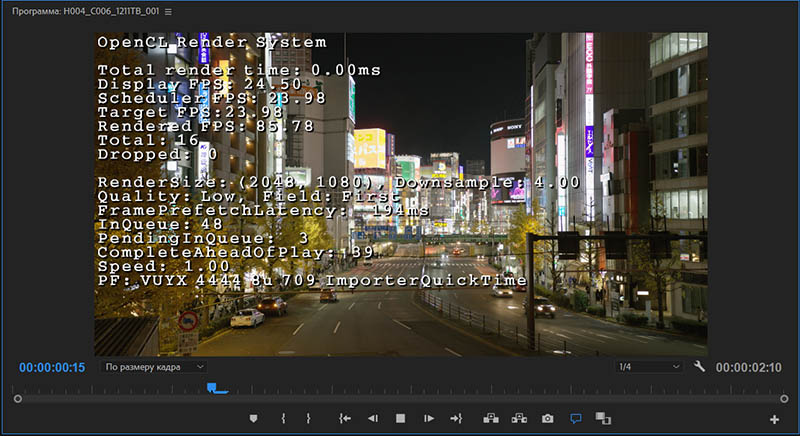
Task: Open the program panel menu icon
Action: click(168, 11)
